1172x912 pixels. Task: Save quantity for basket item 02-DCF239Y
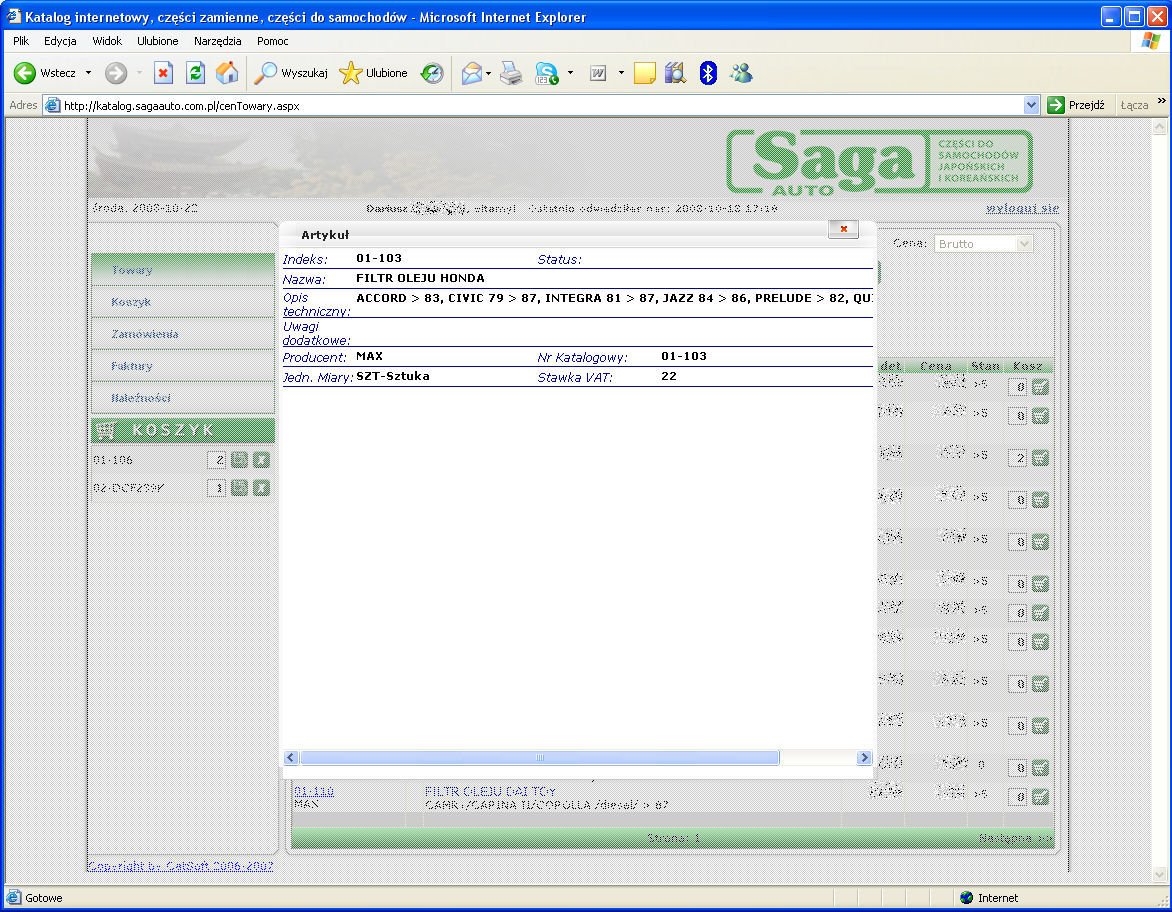(x=239, y=488)
